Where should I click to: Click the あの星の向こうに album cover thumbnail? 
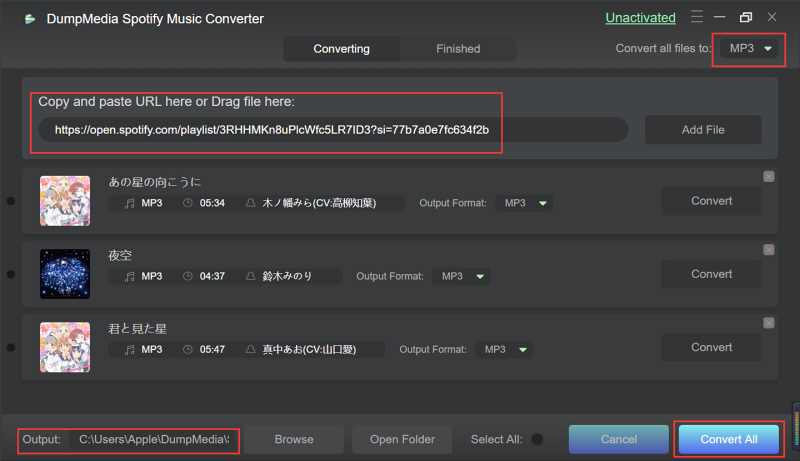click(65, 201)
